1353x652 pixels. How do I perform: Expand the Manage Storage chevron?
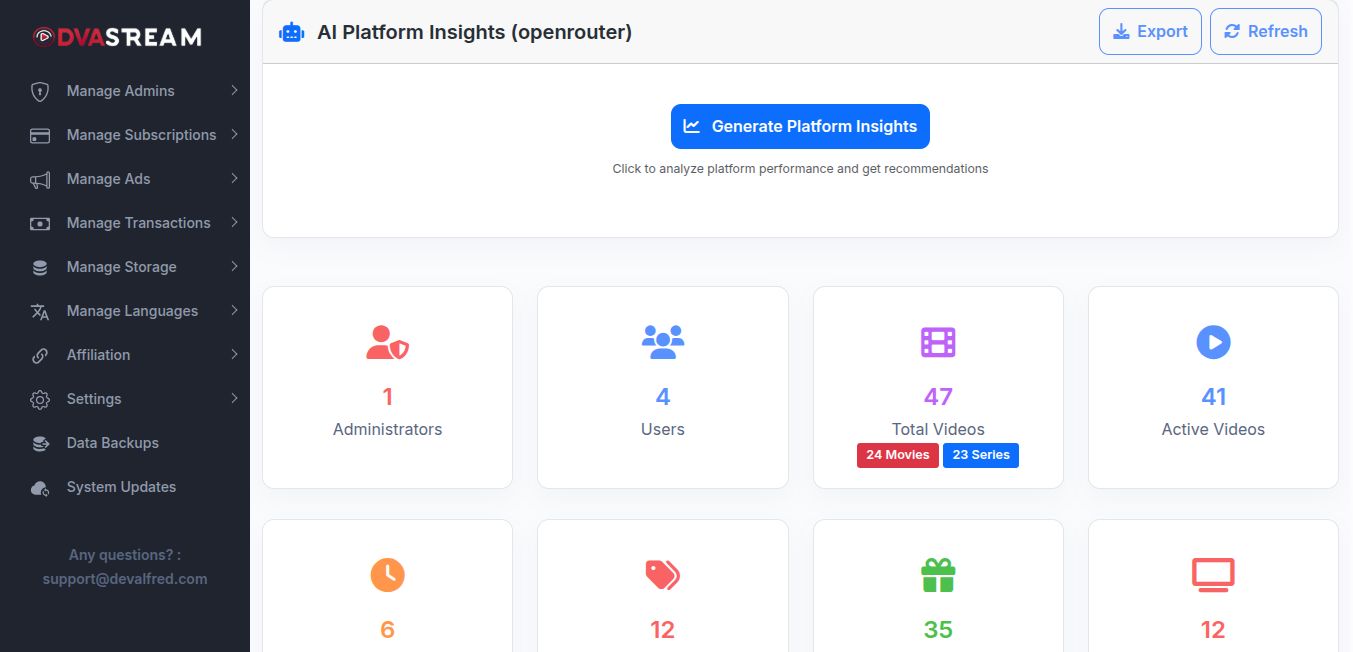pyautogui.click(x=234, y=267)
